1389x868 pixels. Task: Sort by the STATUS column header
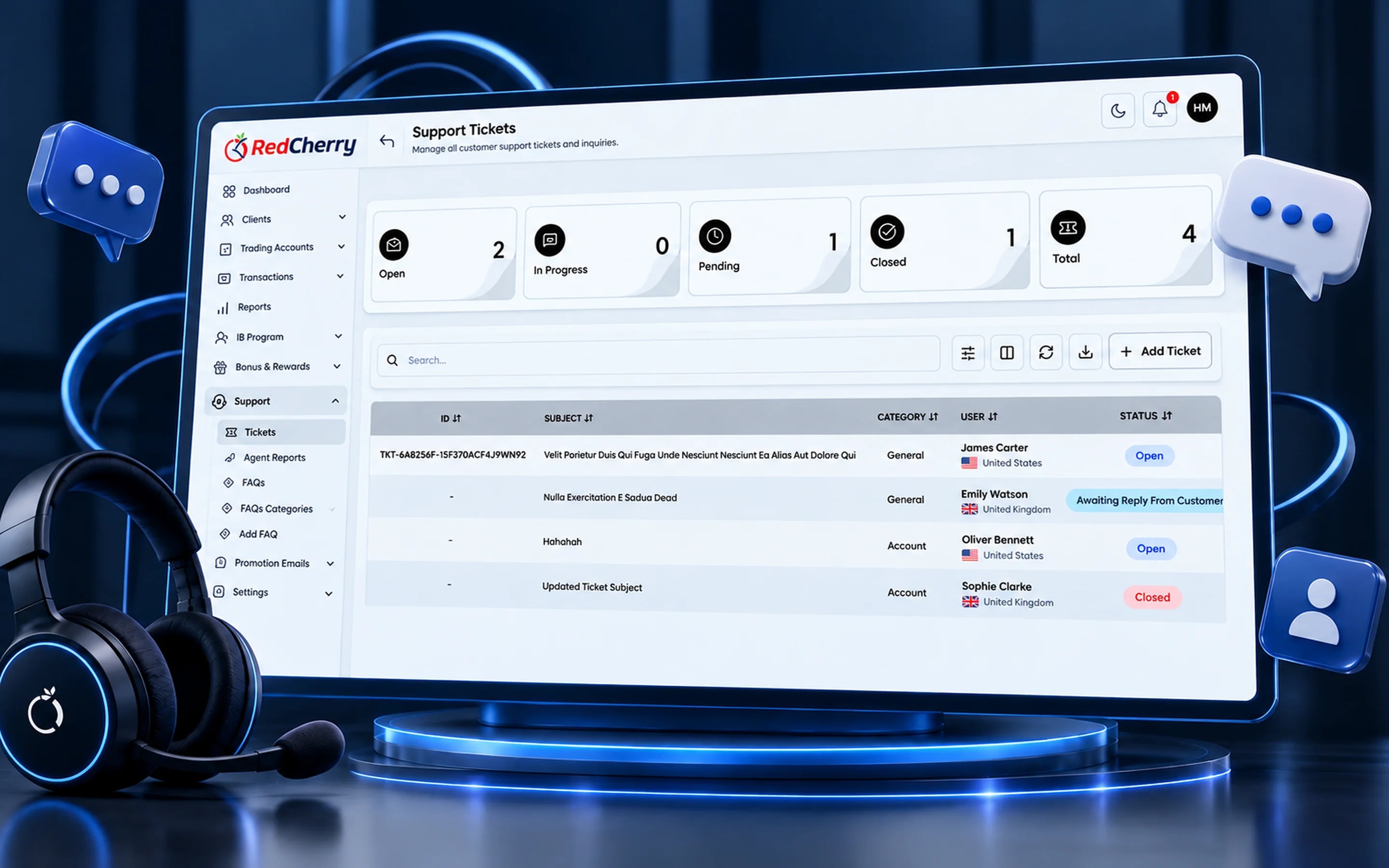coord(1145,416)
